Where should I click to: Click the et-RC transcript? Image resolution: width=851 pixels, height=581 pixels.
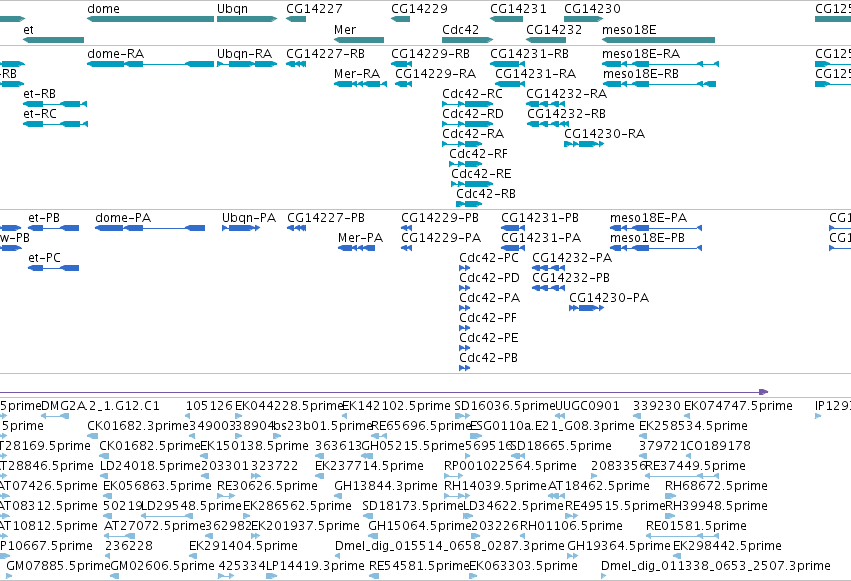click(55, 124)
